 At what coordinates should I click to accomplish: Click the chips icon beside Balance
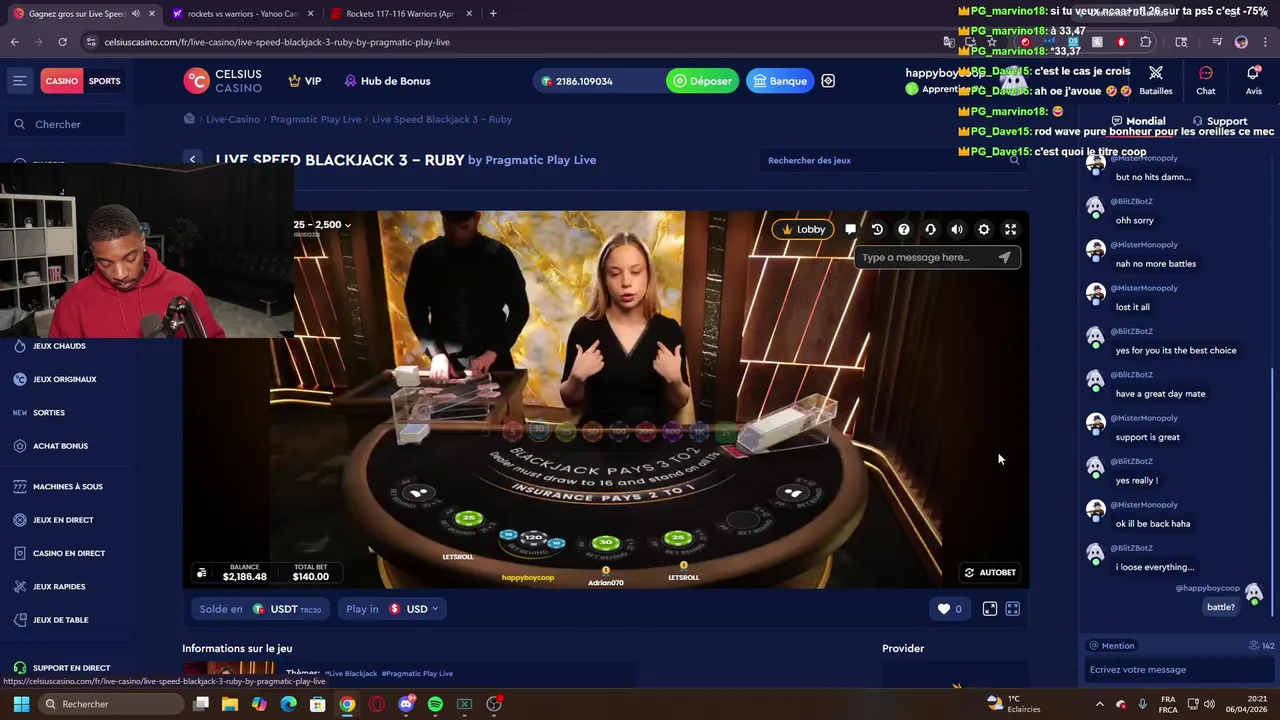tap(202, 573)
